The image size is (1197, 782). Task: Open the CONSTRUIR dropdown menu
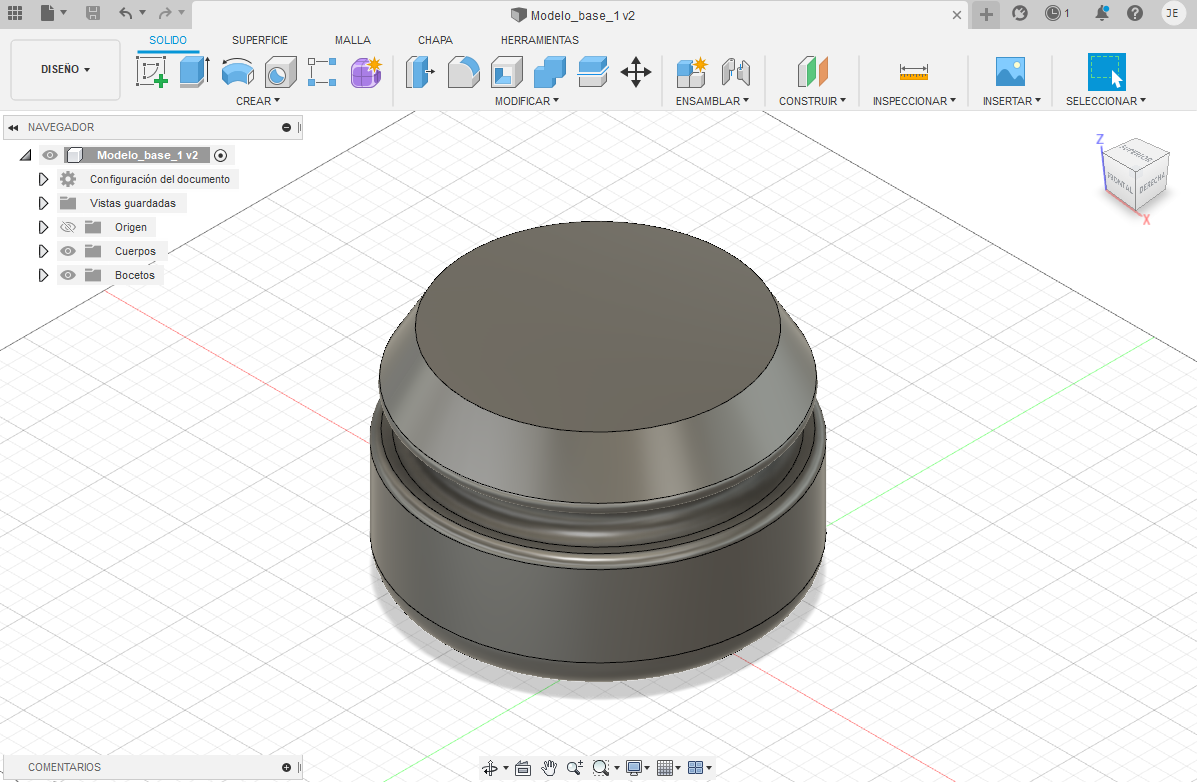click(x=812, y=101)
